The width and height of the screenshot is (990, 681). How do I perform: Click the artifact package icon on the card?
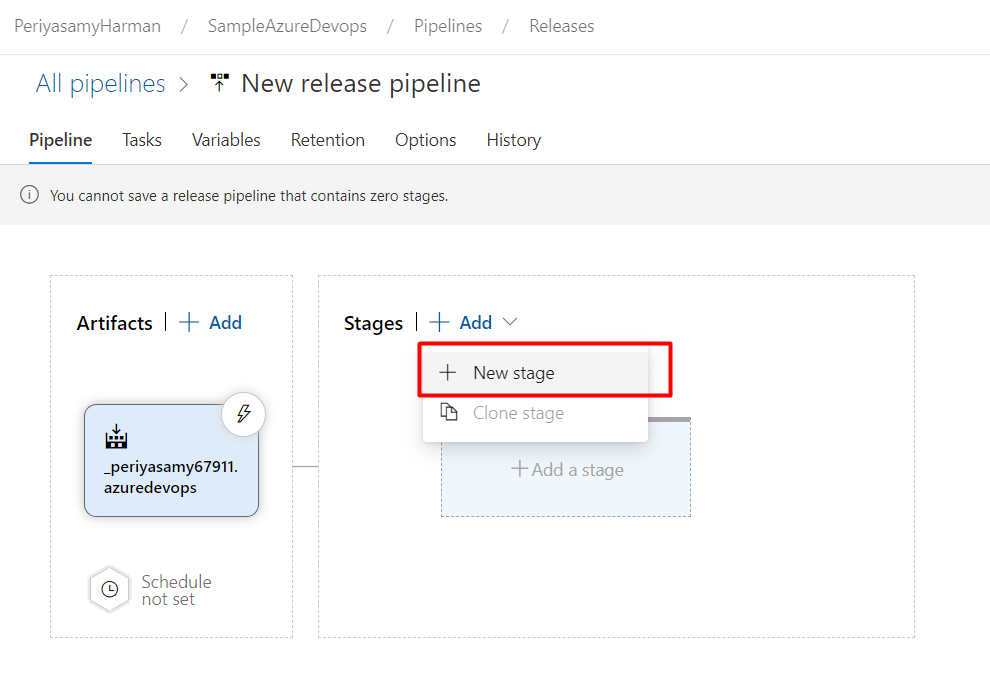116,436
